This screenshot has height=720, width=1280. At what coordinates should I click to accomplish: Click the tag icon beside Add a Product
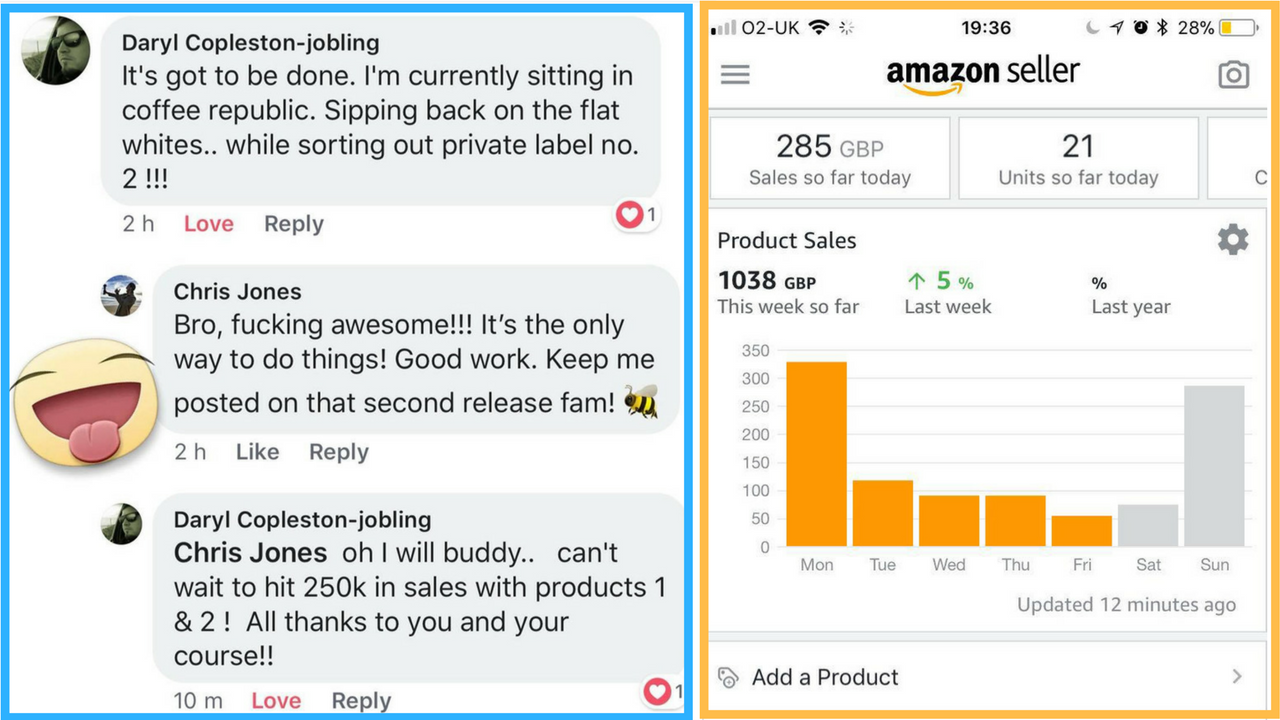point(728,677)
